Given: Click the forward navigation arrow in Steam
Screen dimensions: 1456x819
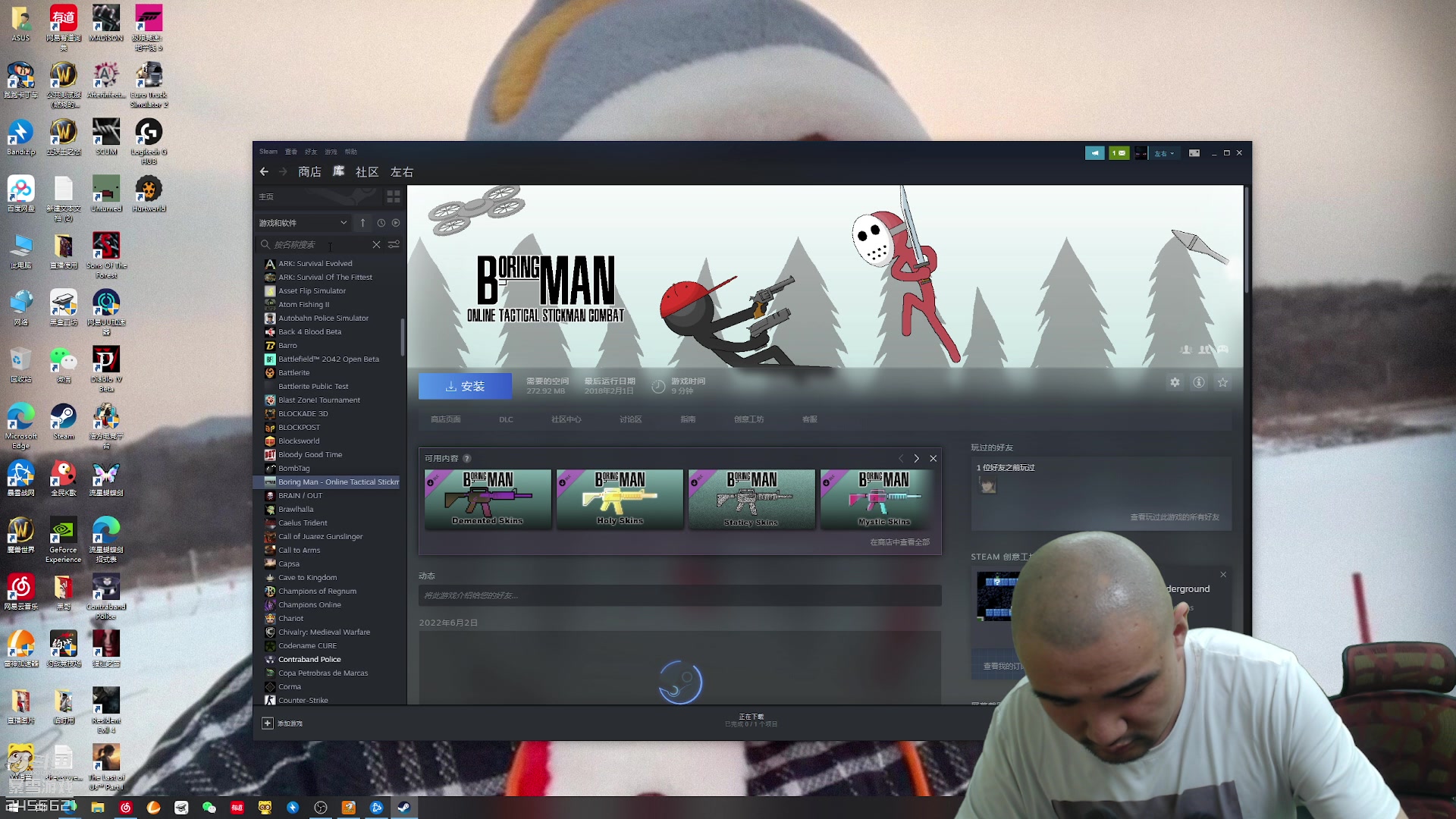Looking at the screenshot, I should [283, 172].
